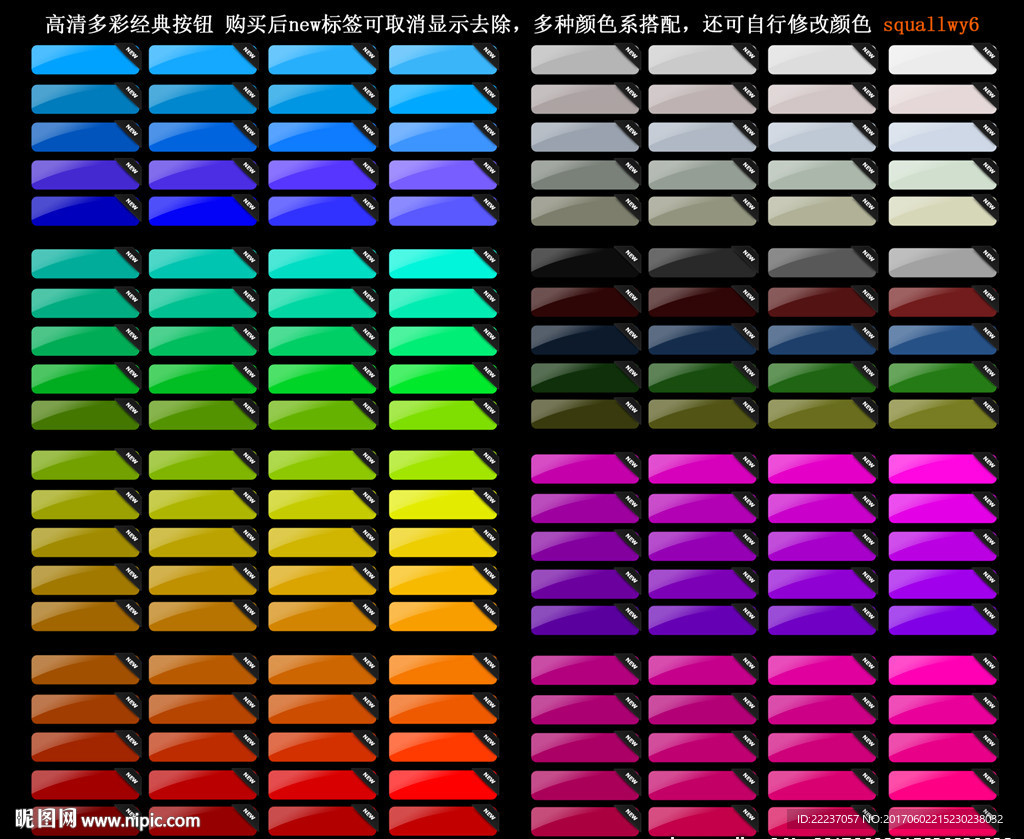Choose the brightest cyan glossy button

pos(443,264)
